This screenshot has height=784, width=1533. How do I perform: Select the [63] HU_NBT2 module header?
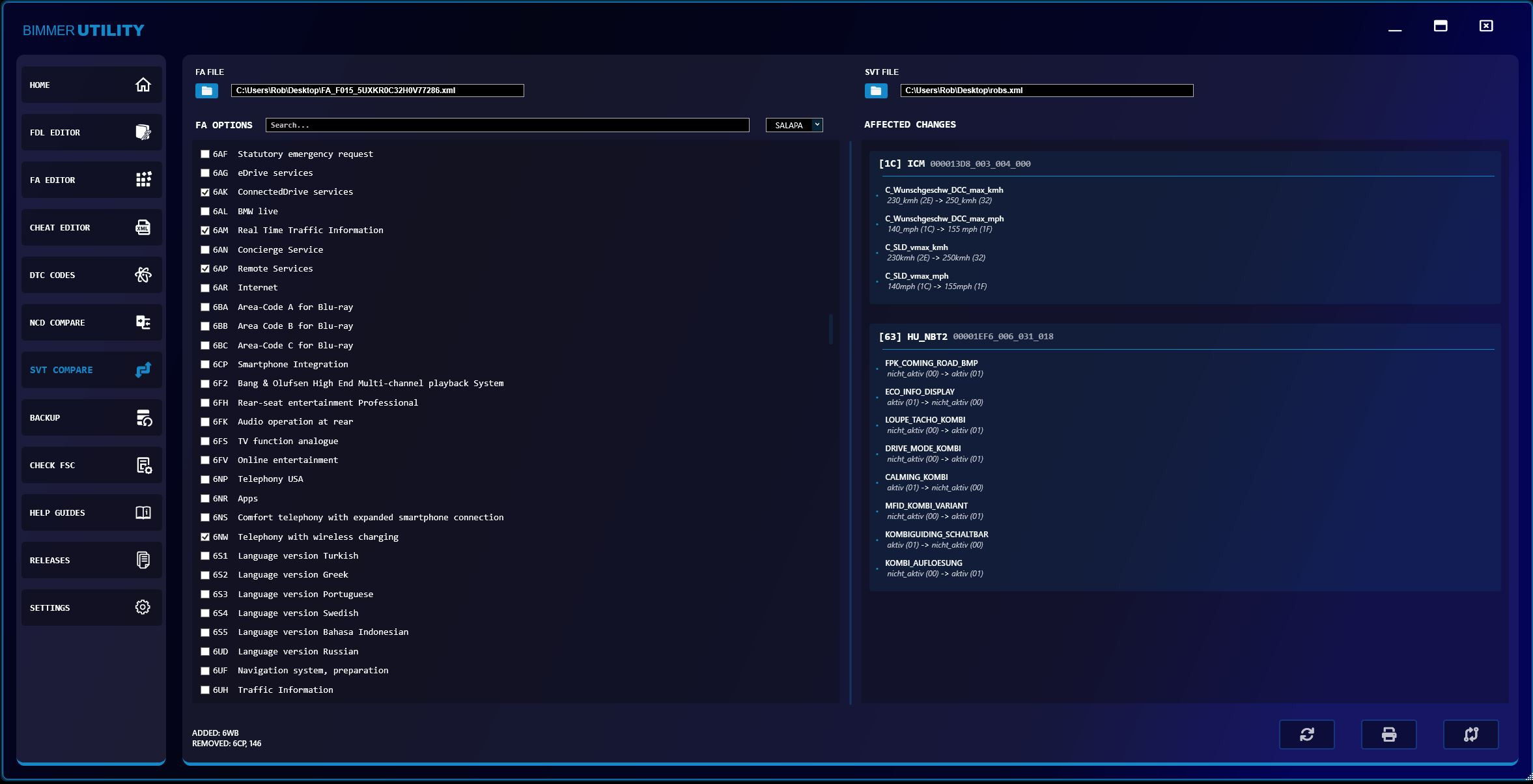pyautogui.click(x=965, y=337)
